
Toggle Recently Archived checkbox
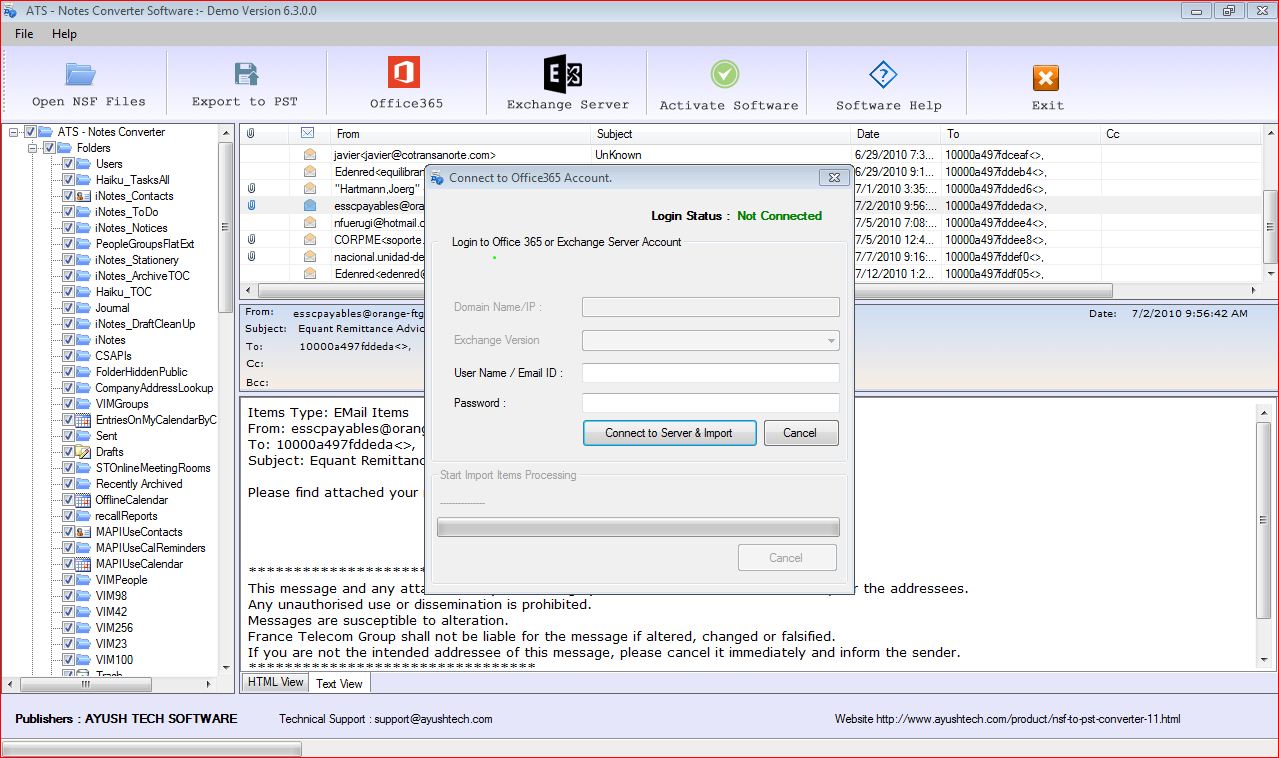68,484
